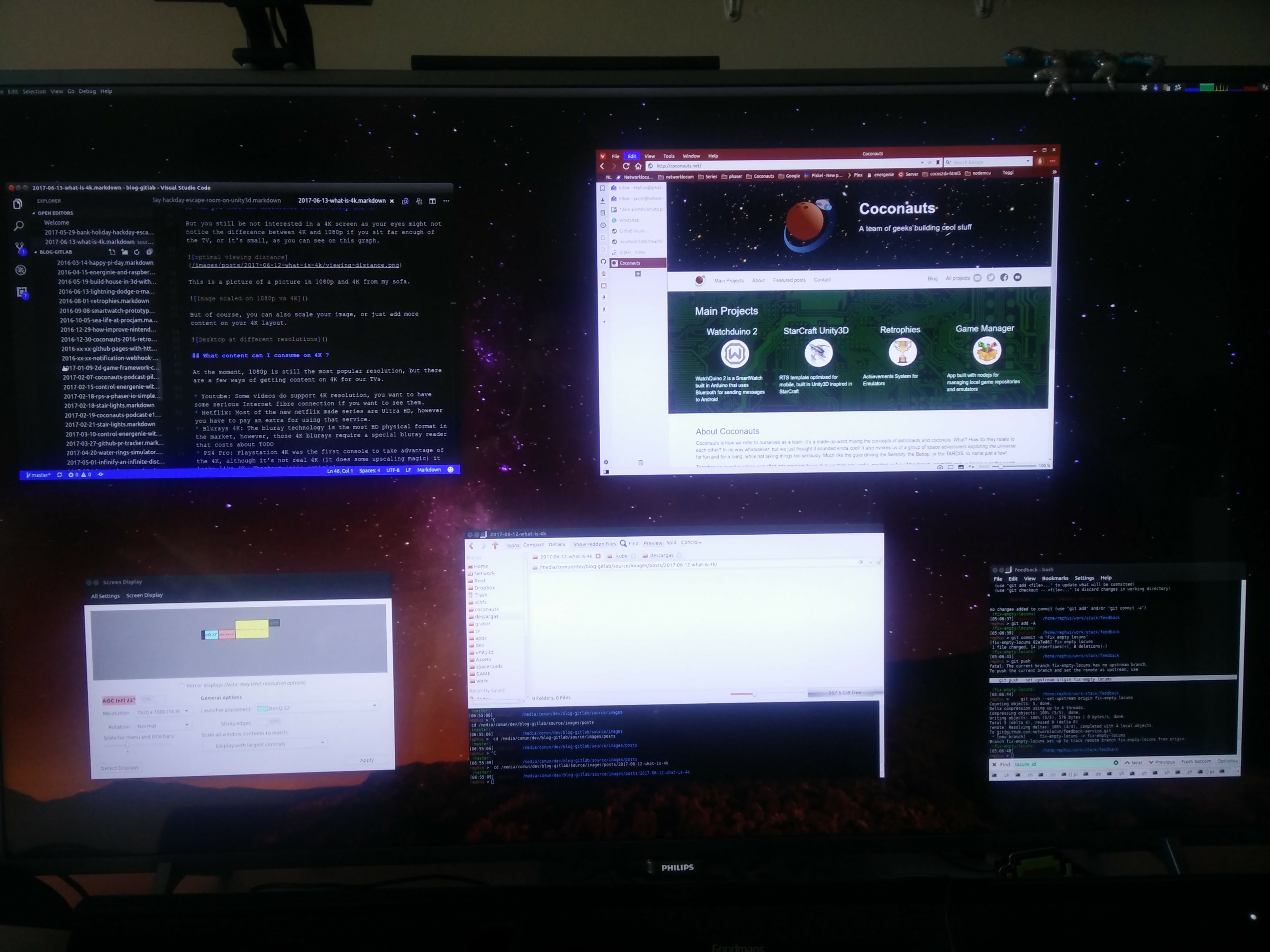This screenshot has width=1270, height=952.
Task: Open Resolution 1920 x 1080 dropdown
Action: point(163,712)
